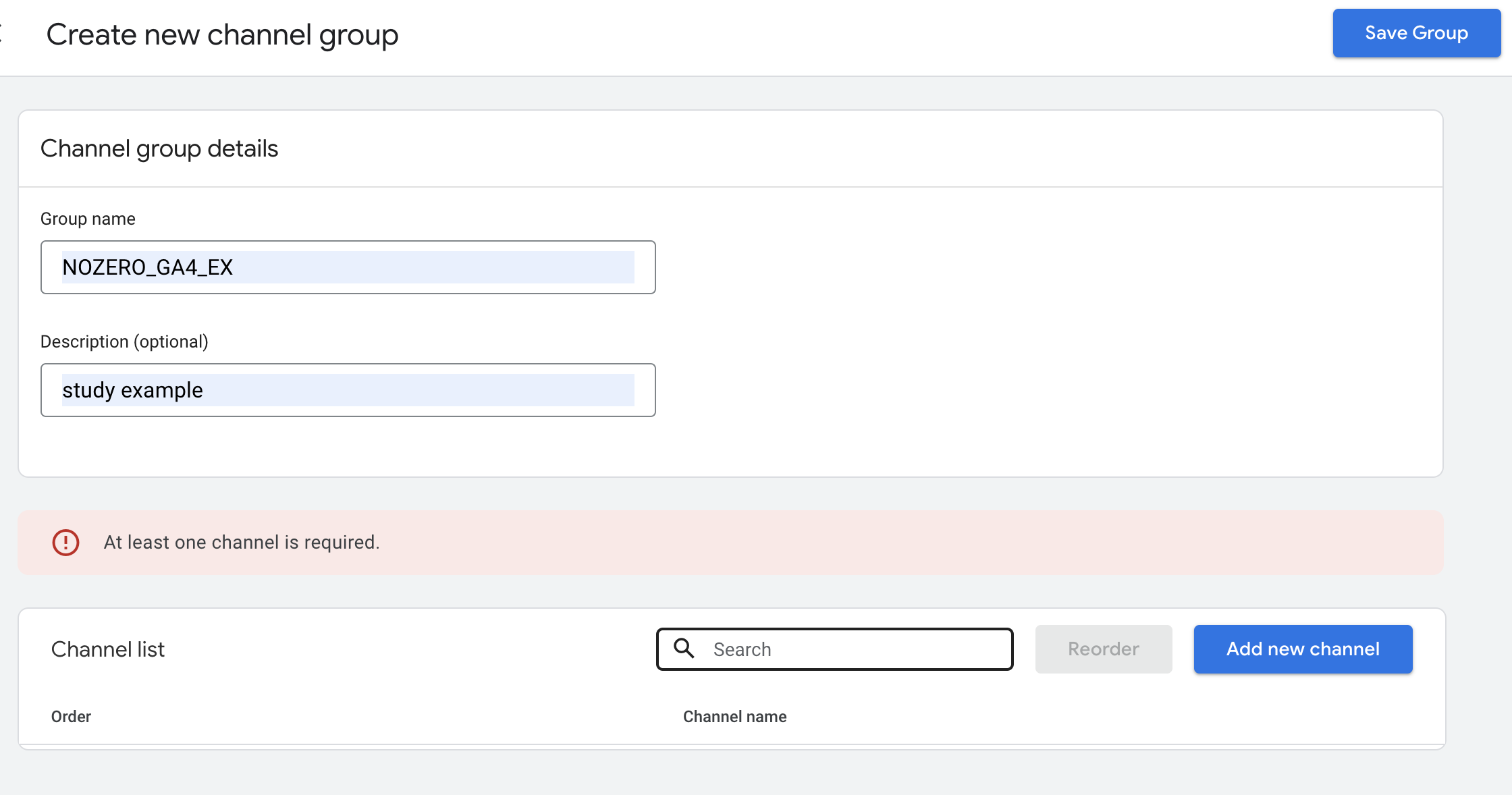Click the Order column header
The image size is (1512, 795).
[x=71, y=717]
